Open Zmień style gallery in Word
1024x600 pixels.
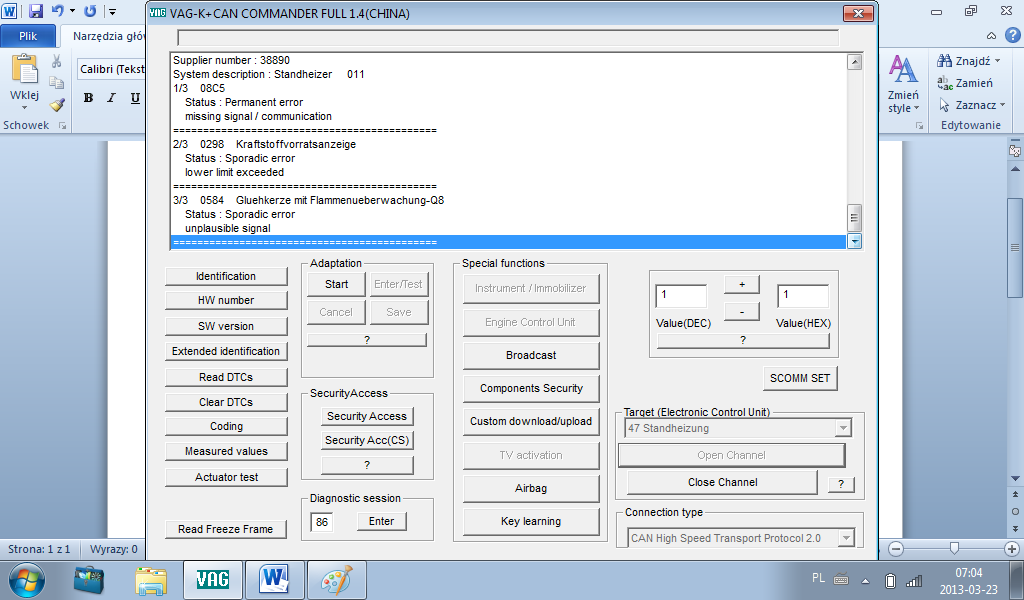(903, 84)
